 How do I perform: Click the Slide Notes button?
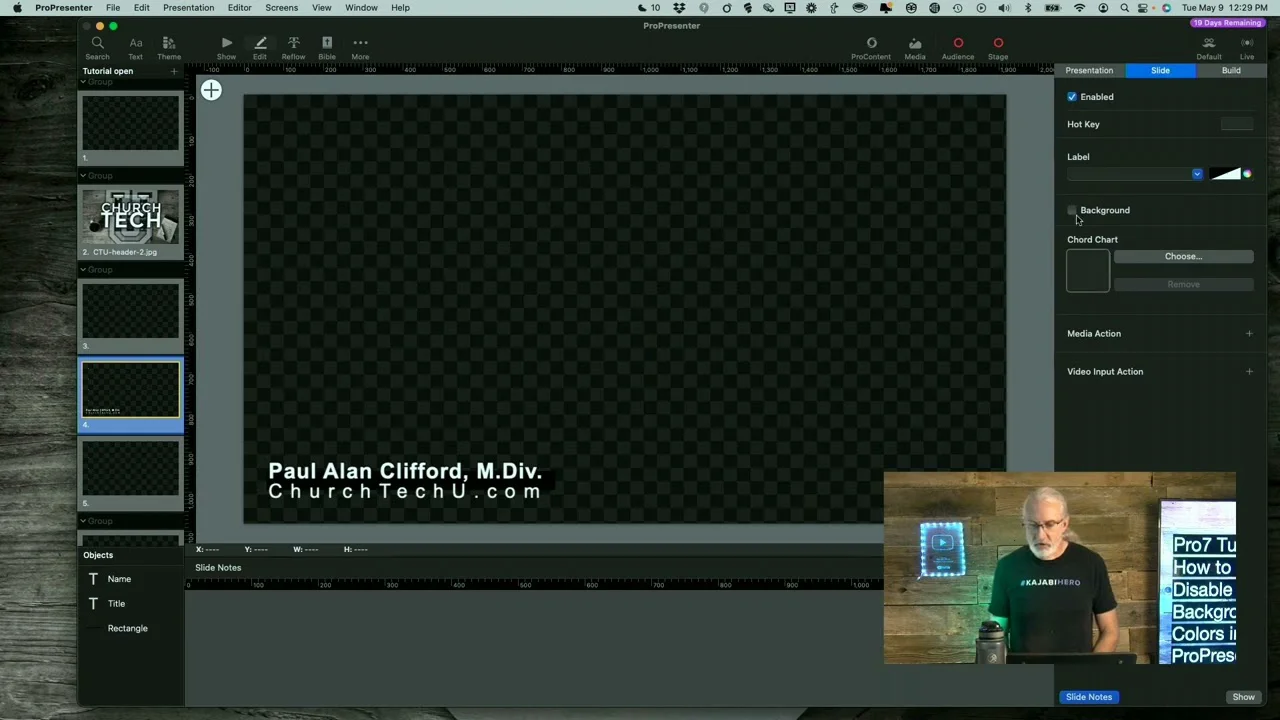click(1088, 697)
